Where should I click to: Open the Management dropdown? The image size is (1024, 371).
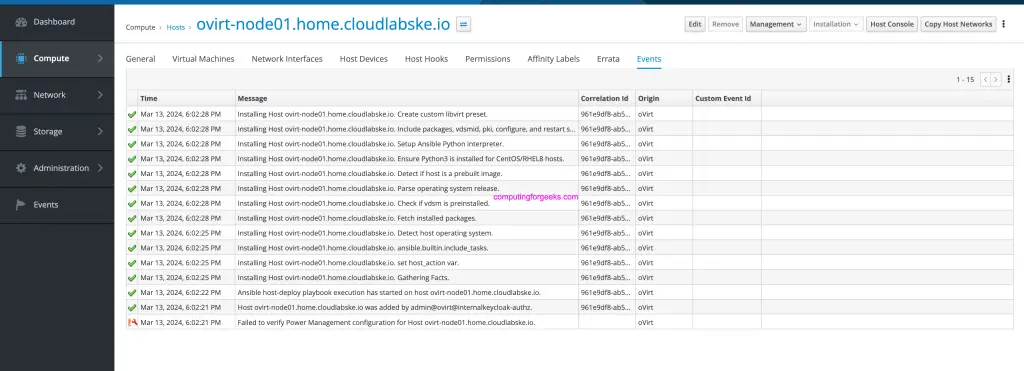(776, 24)
